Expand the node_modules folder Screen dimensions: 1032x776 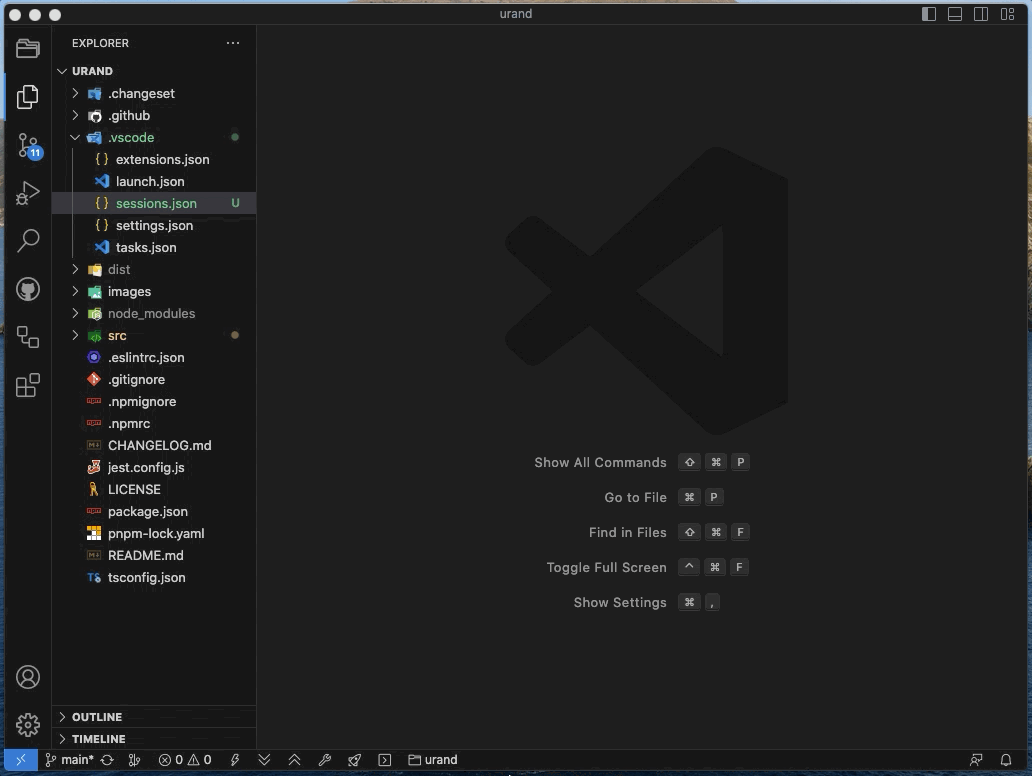154,313
